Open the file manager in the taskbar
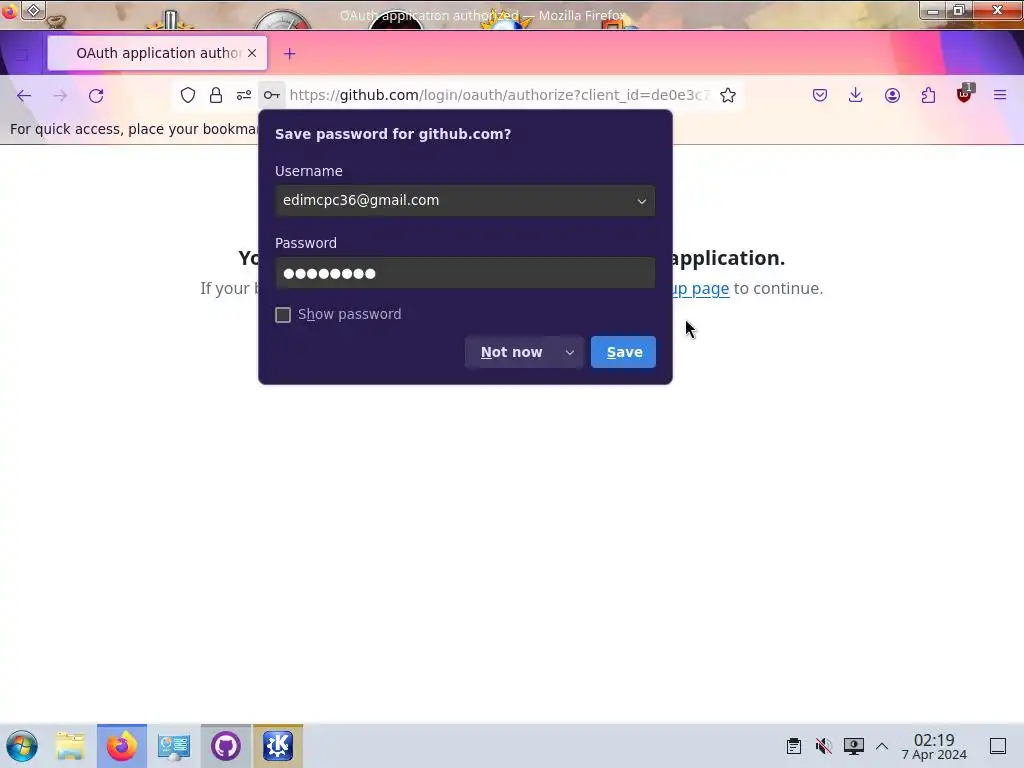Viewport: 1024px width, 768px height. point(70,746)
